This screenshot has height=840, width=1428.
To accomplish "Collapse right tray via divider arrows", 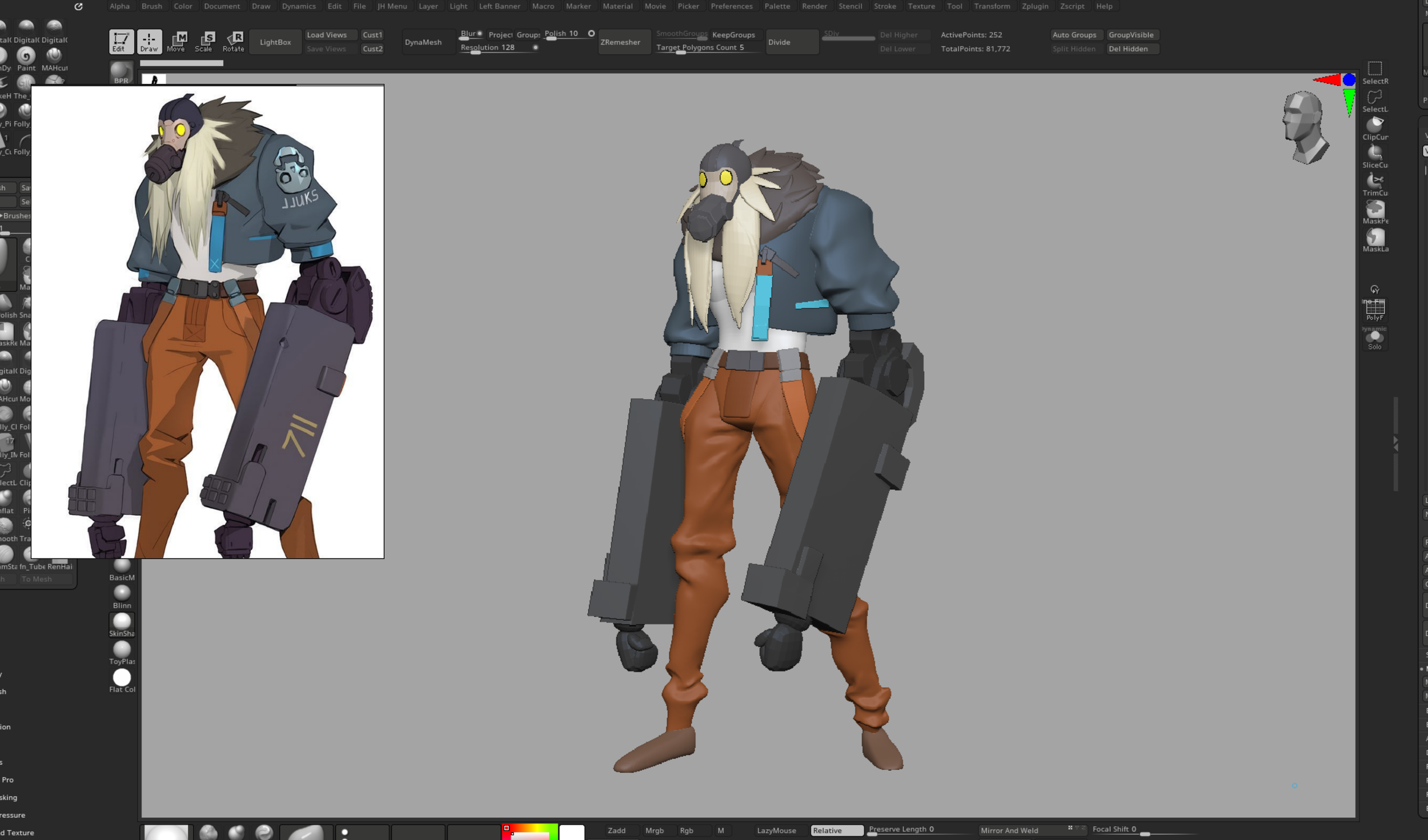I will 1395,444.
